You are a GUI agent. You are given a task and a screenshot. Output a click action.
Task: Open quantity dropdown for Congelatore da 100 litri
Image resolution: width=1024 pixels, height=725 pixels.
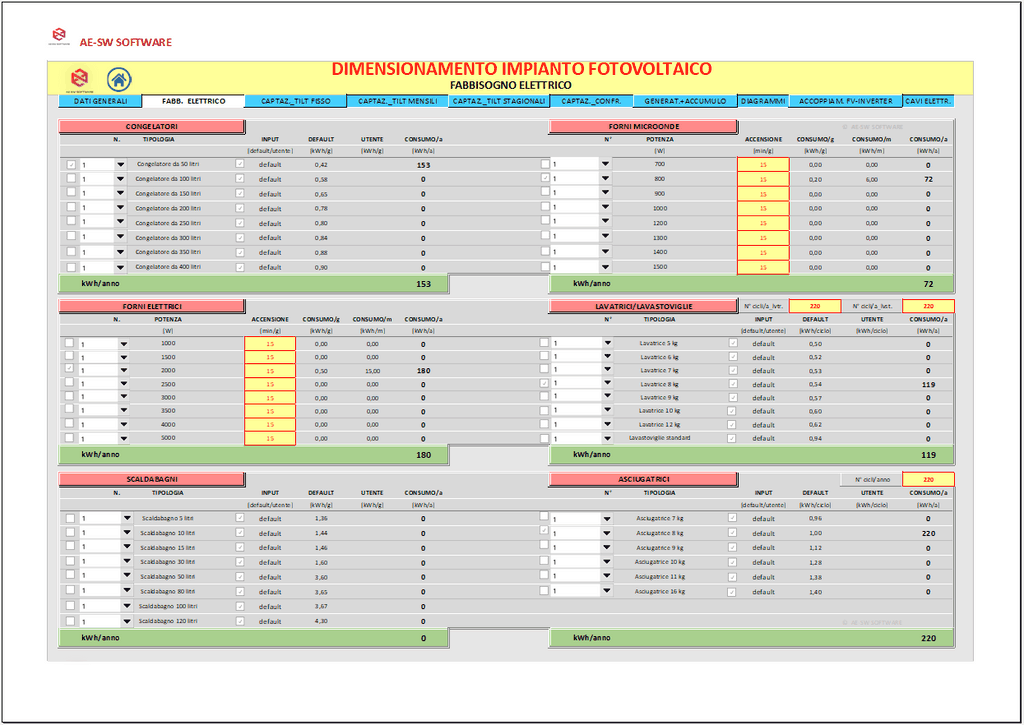121,180
